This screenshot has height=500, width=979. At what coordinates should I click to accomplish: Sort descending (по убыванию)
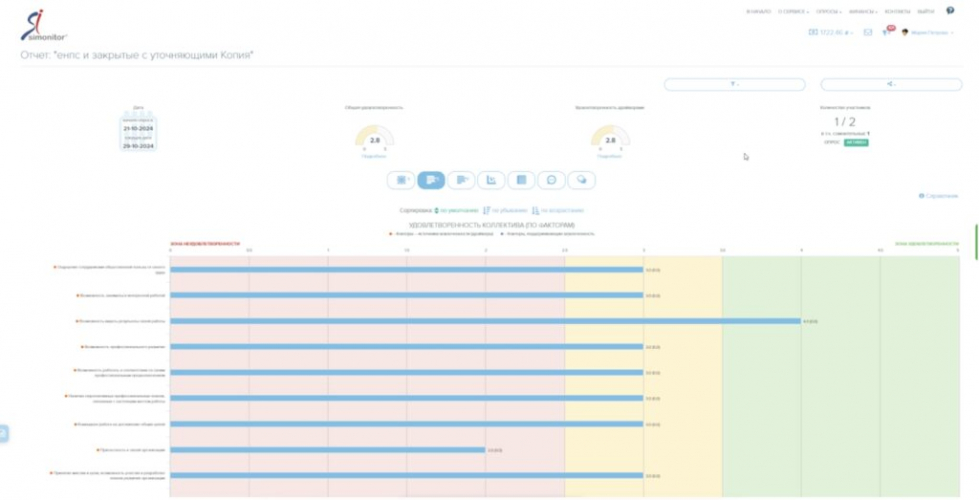click(x=504, y=211)
